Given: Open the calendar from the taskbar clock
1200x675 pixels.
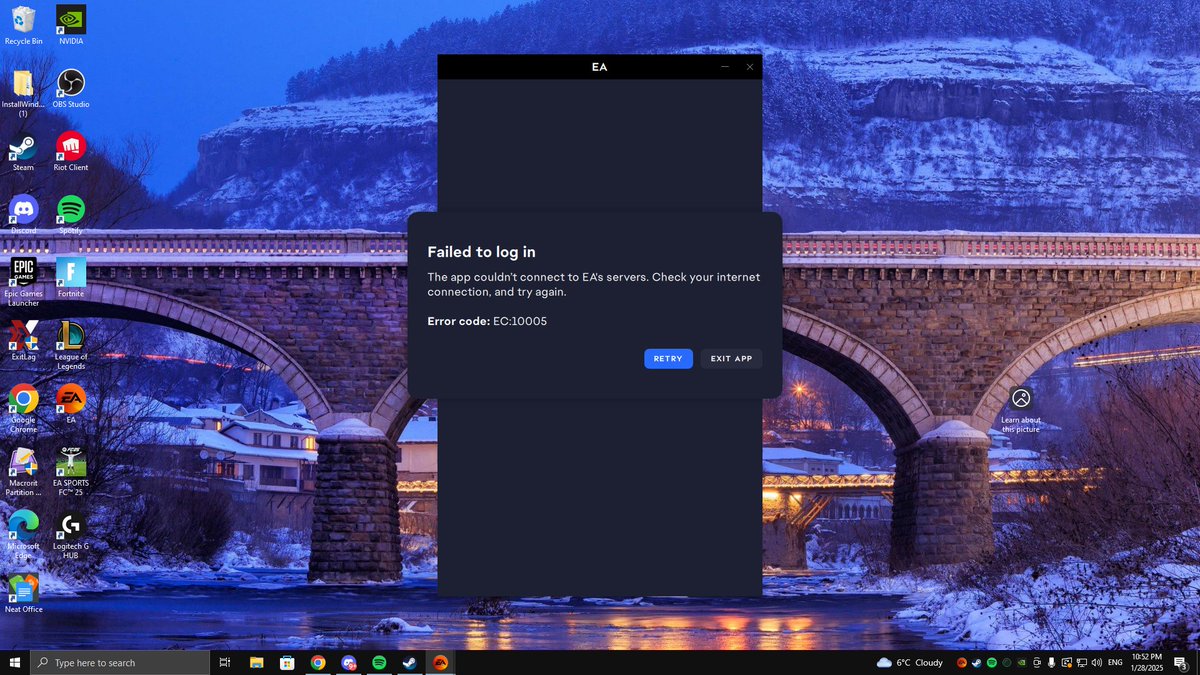Looking at the screenshot, I should click(1147, 662).
